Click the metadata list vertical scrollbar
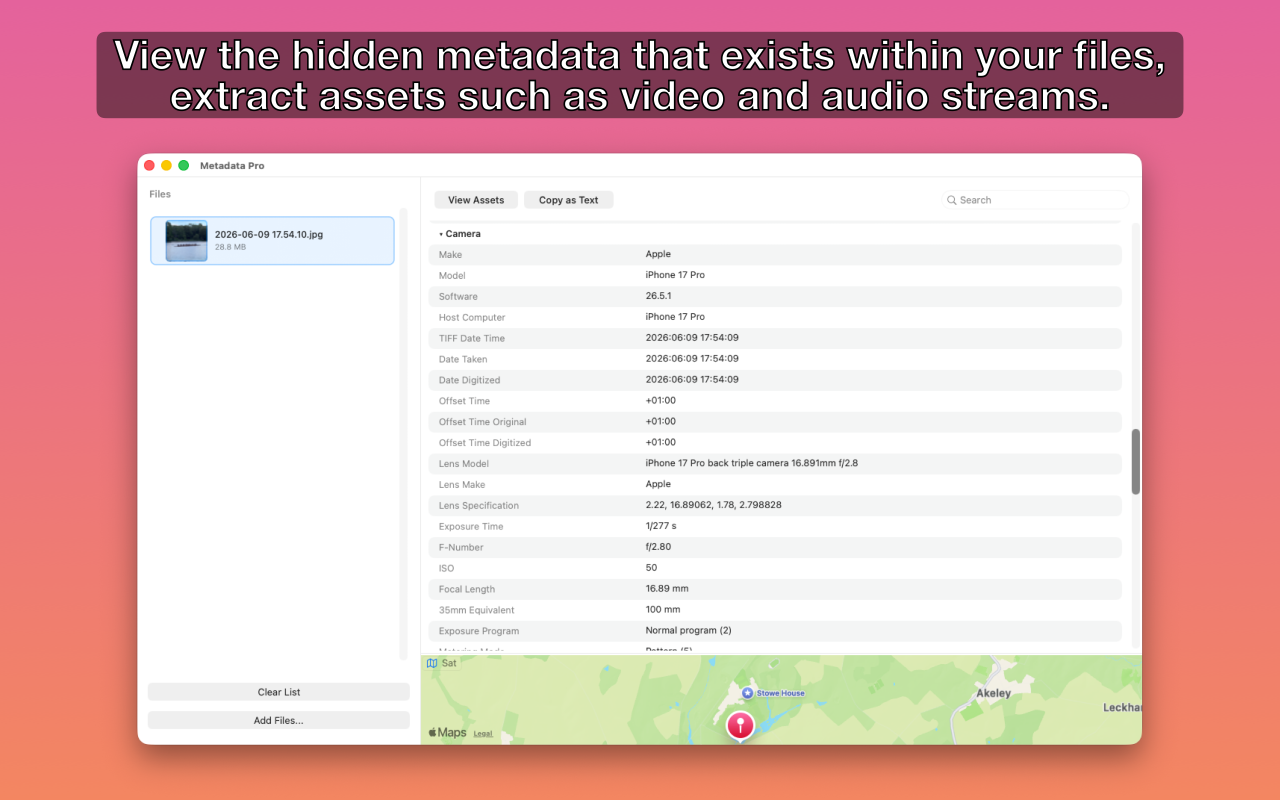The image size is (1280, 800). pyautogui.click(x=1136, y=462)
